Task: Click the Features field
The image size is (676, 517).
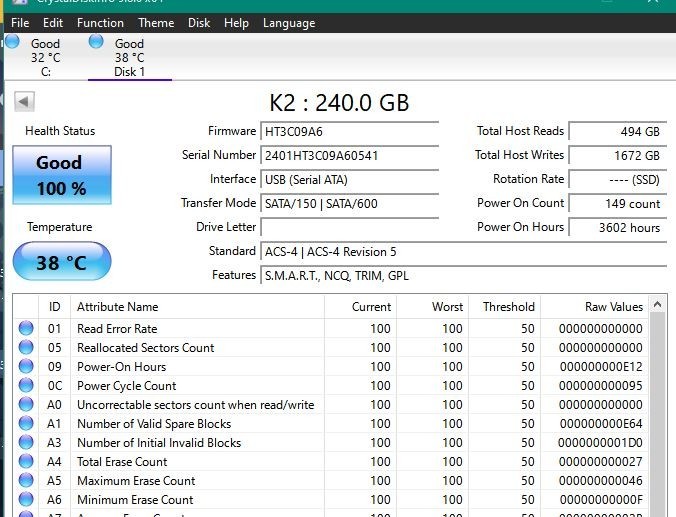Action: click(x=464, y=276)
